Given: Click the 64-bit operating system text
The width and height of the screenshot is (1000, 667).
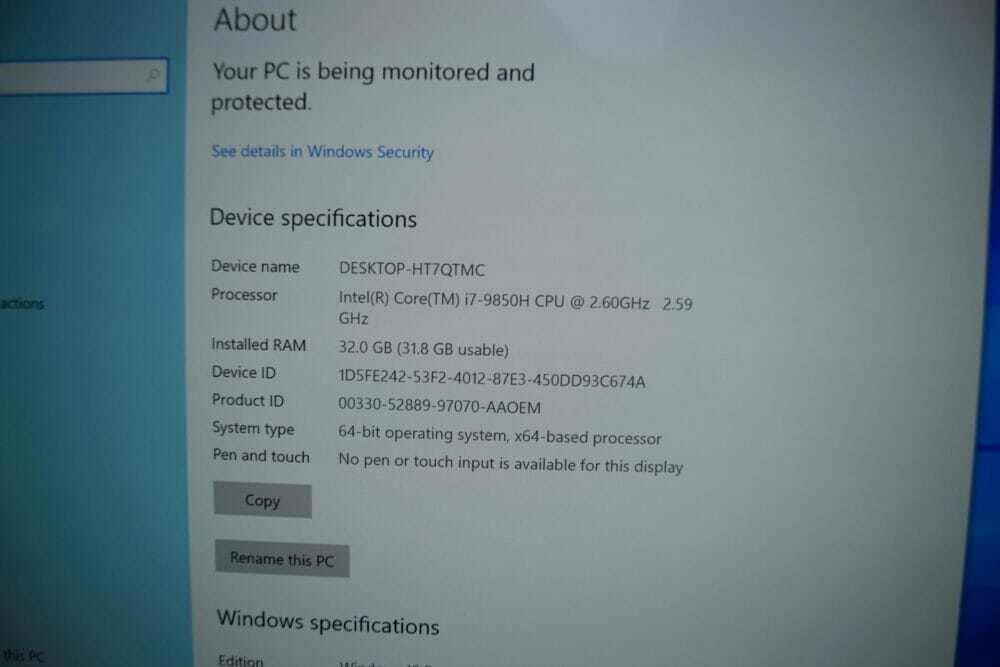Looking at the screenshot, I should point(500,436).
